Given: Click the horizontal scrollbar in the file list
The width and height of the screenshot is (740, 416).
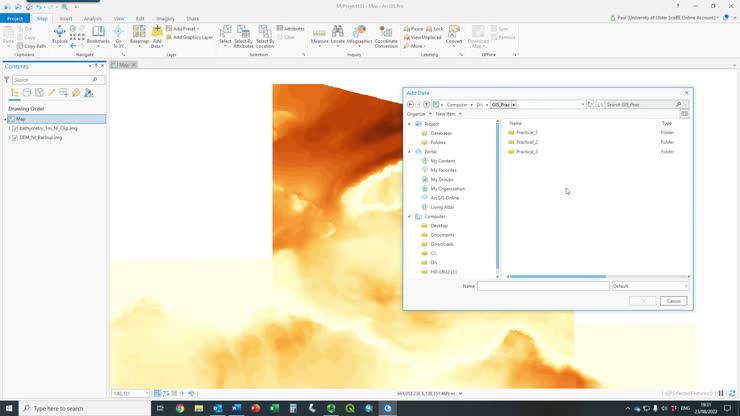Looking at the screenshot, I should (x=558, y=276).
